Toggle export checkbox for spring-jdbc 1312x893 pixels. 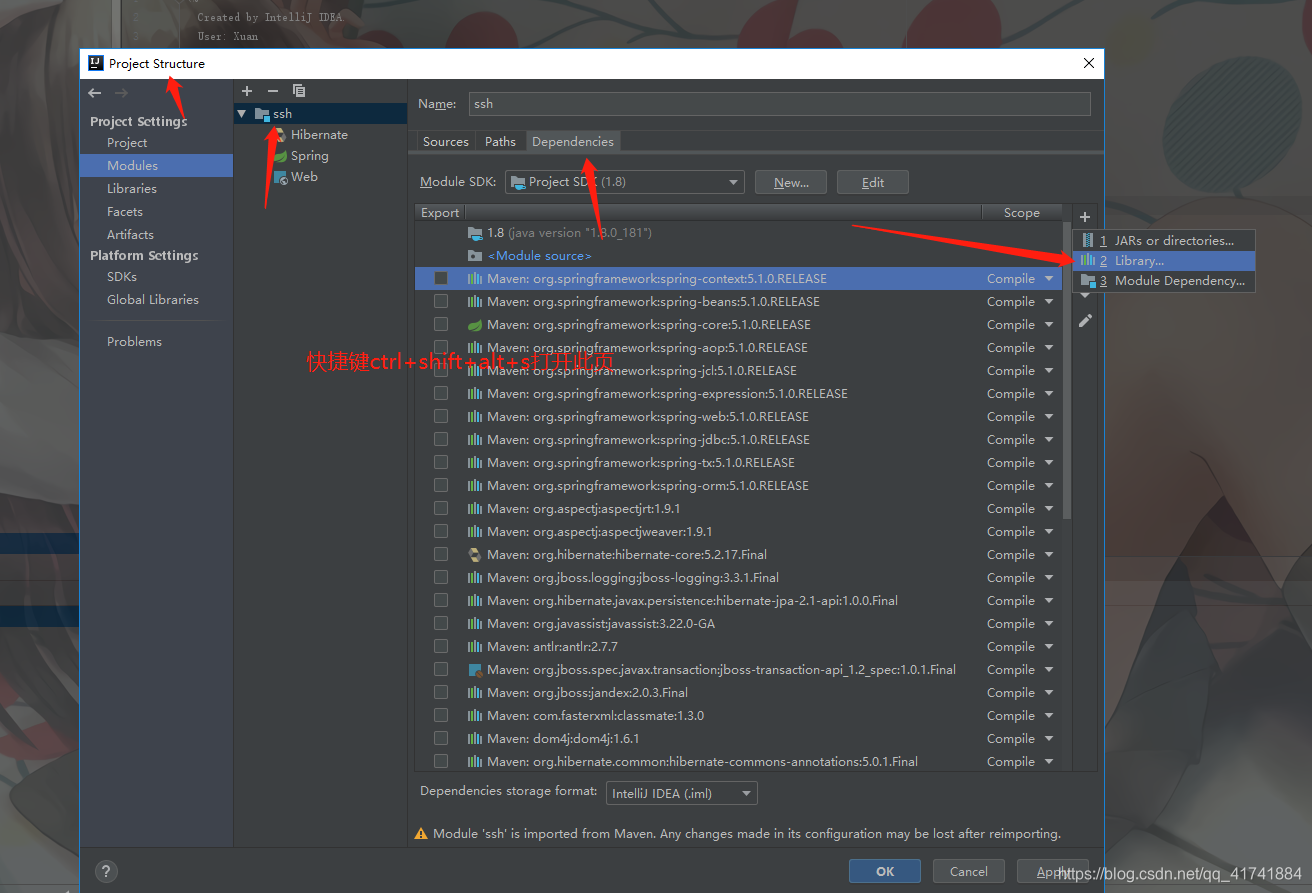441,440
